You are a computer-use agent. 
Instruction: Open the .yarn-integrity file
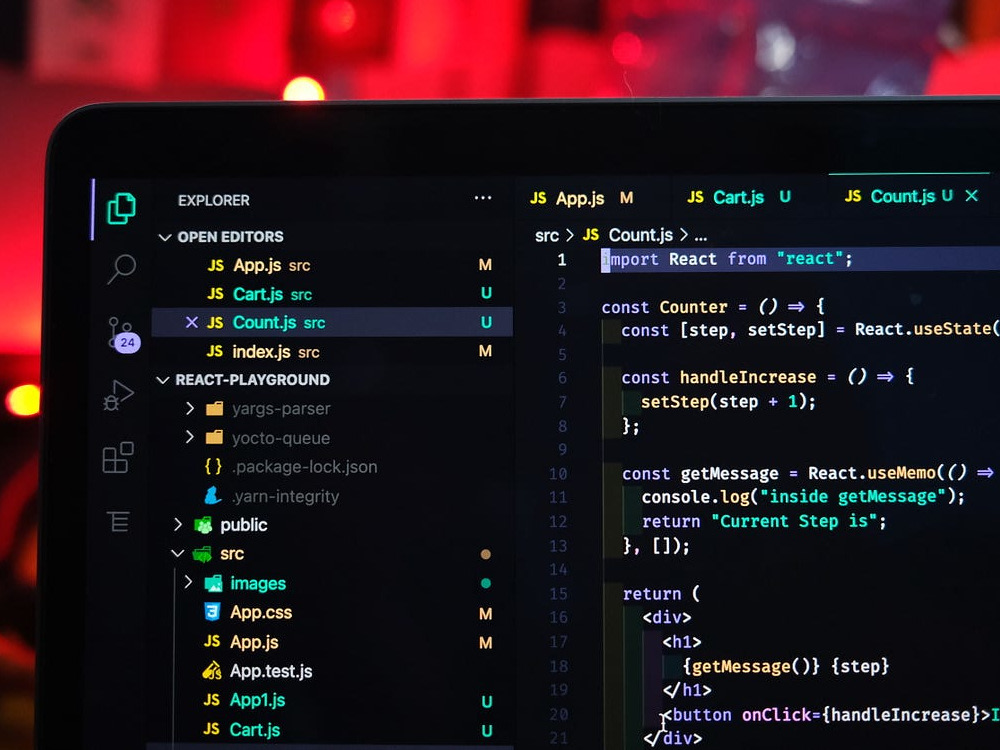[x=285, y=496]
